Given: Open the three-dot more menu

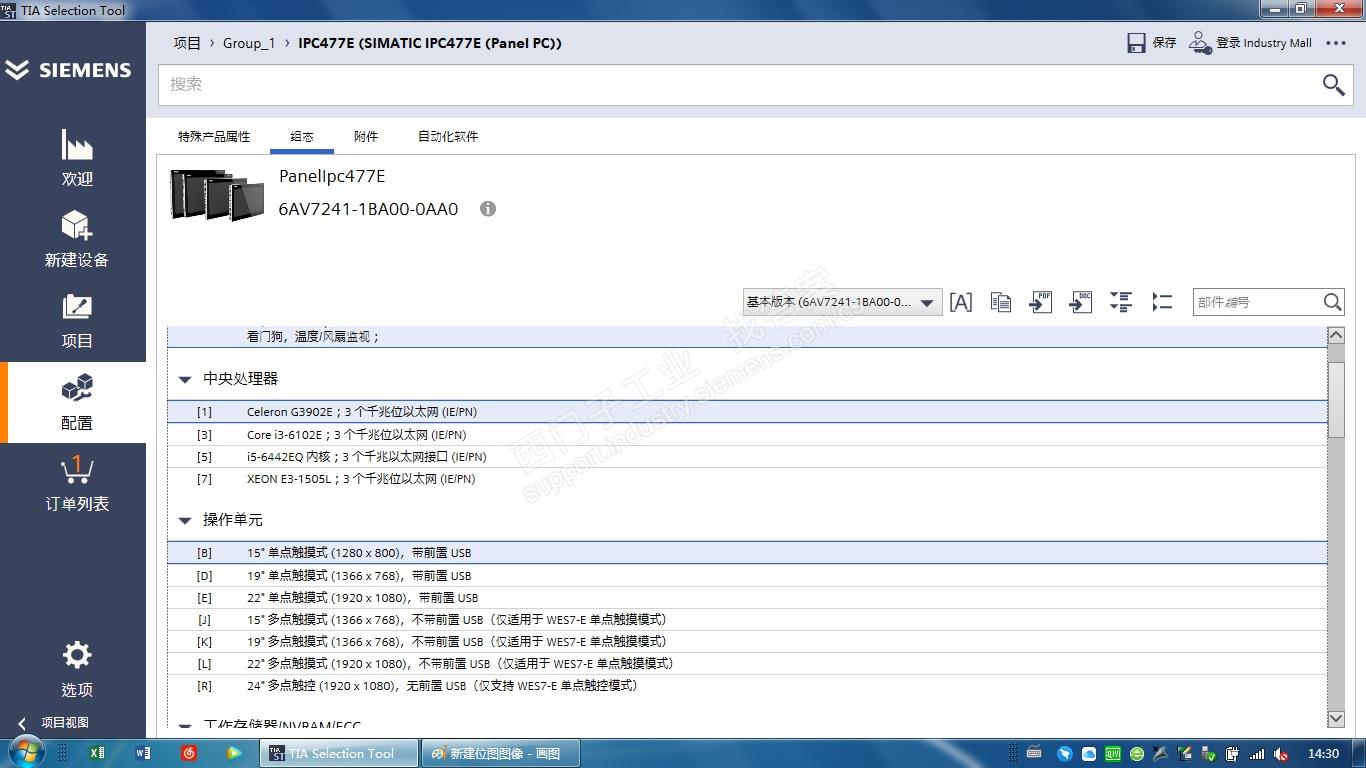Looking at the screenshot, I should (x=1336, y=43).
